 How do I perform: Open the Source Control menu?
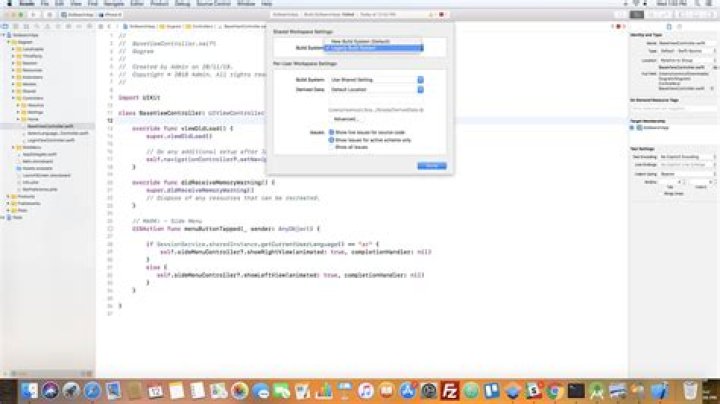(213, 3)
